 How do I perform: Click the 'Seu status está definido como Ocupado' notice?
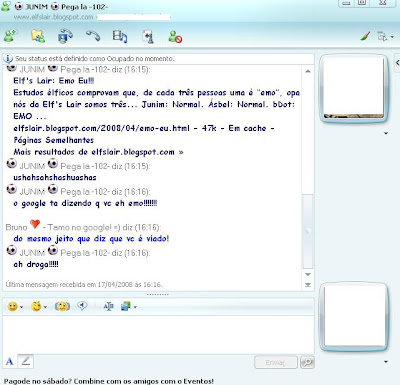95,59
